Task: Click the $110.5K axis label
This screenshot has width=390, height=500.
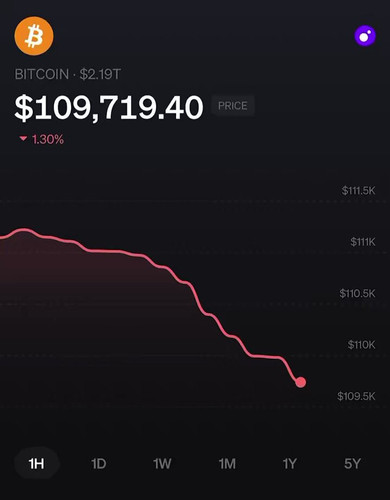Action: (x=357, y=293)
